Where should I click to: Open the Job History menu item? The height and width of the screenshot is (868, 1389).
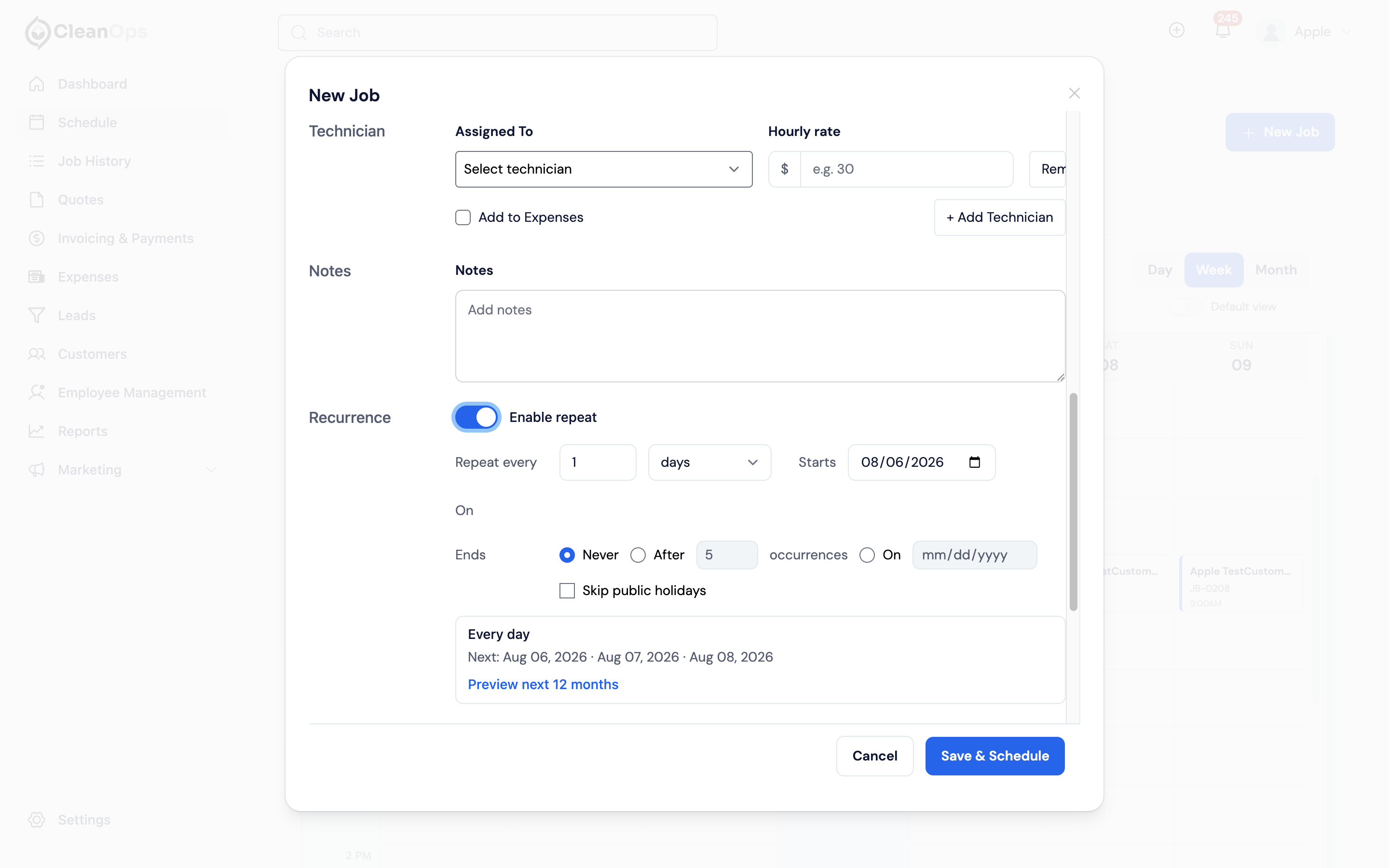click(123, 162)
